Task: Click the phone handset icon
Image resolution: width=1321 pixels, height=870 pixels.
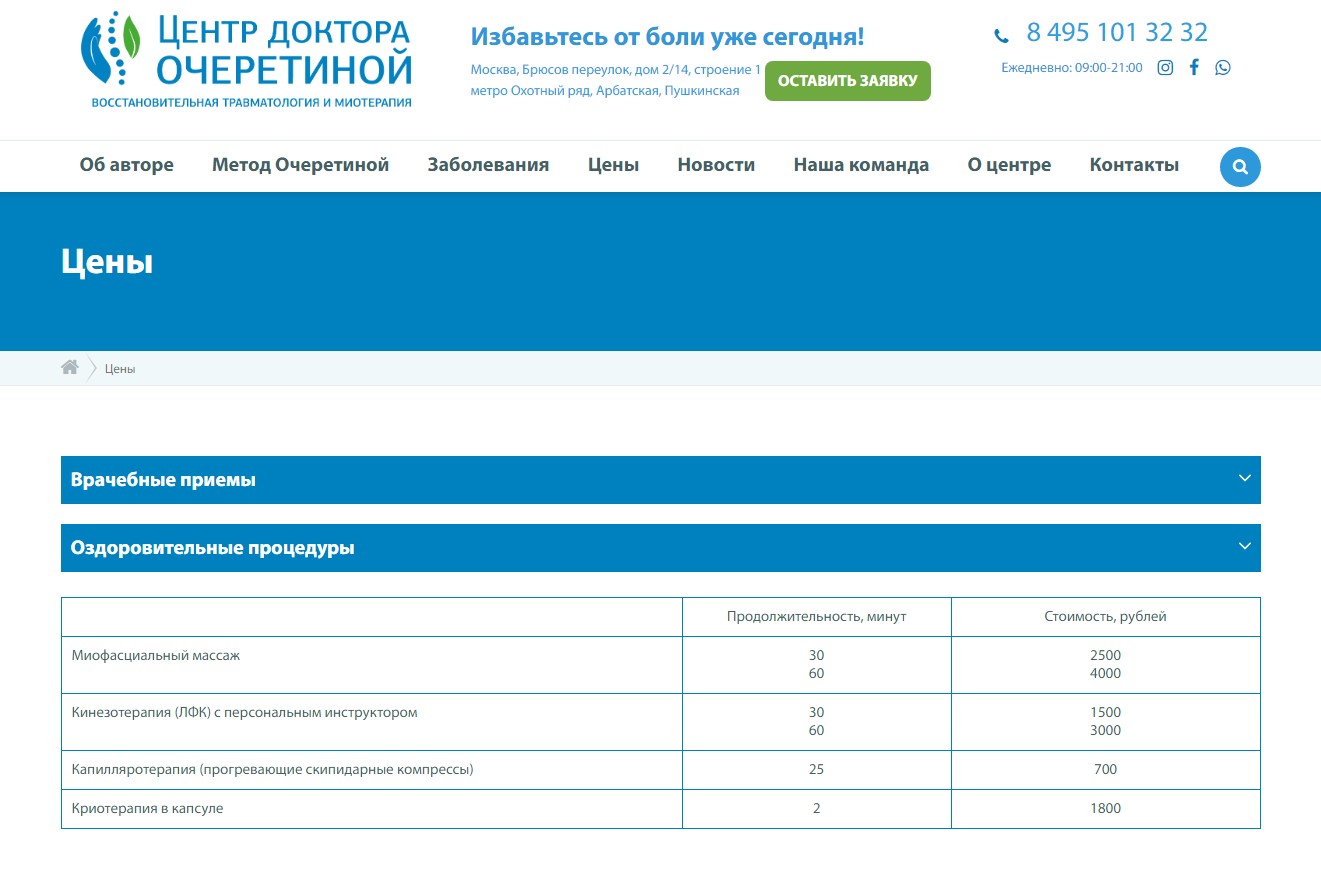Action: [x=1001, y=36]
